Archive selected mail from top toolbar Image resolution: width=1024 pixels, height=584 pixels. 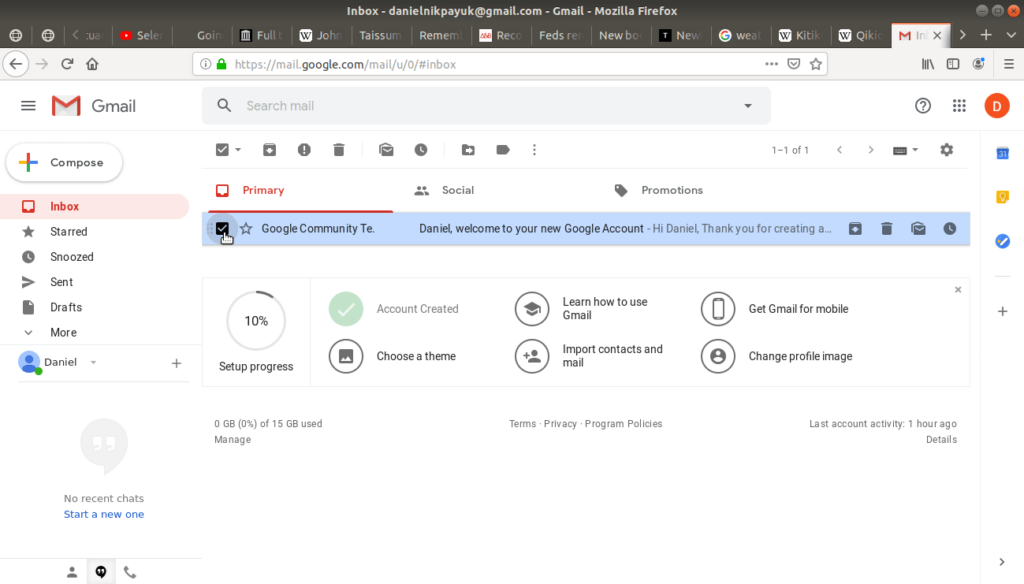(269, 150)
